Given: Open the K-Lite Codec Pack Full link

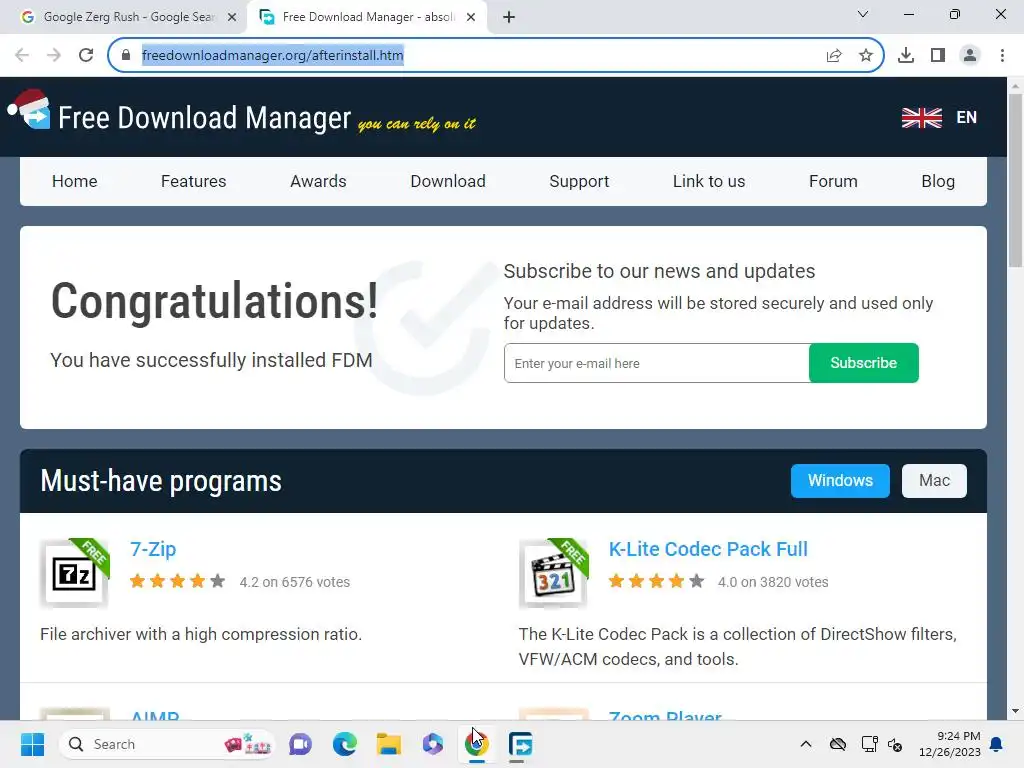Looking at the screenshot, I should coord(708,549).
